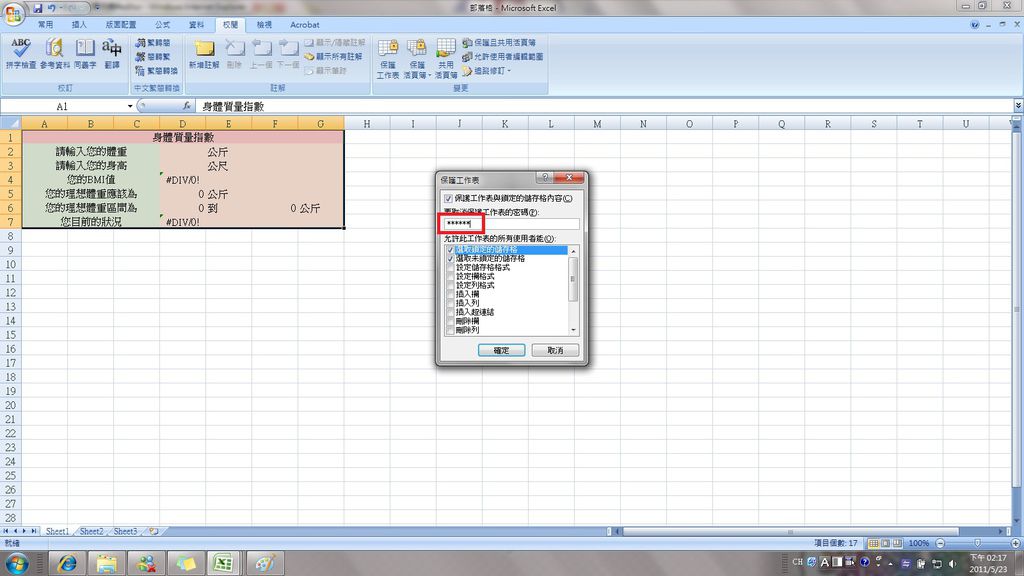Enable 插入欄 permission

450,295
